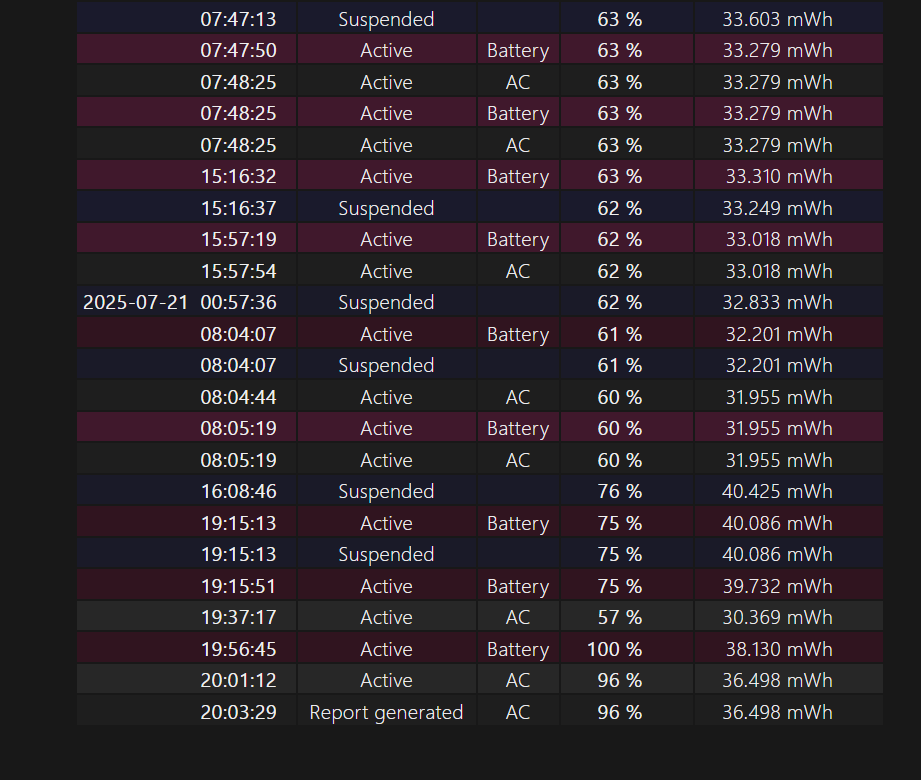Click the 33.310 mWh value
921x780 pixels.
(779, 176)
